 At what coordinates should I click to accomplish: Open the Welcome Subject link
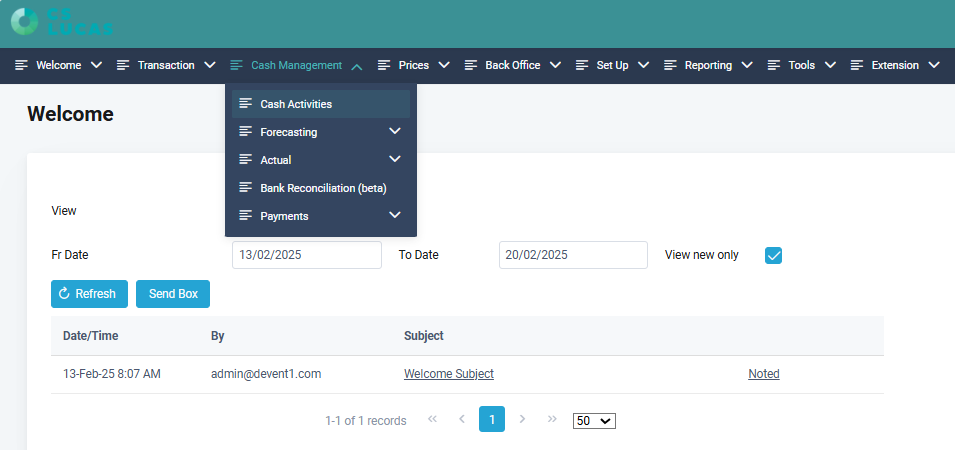click(x=448, y=374)
